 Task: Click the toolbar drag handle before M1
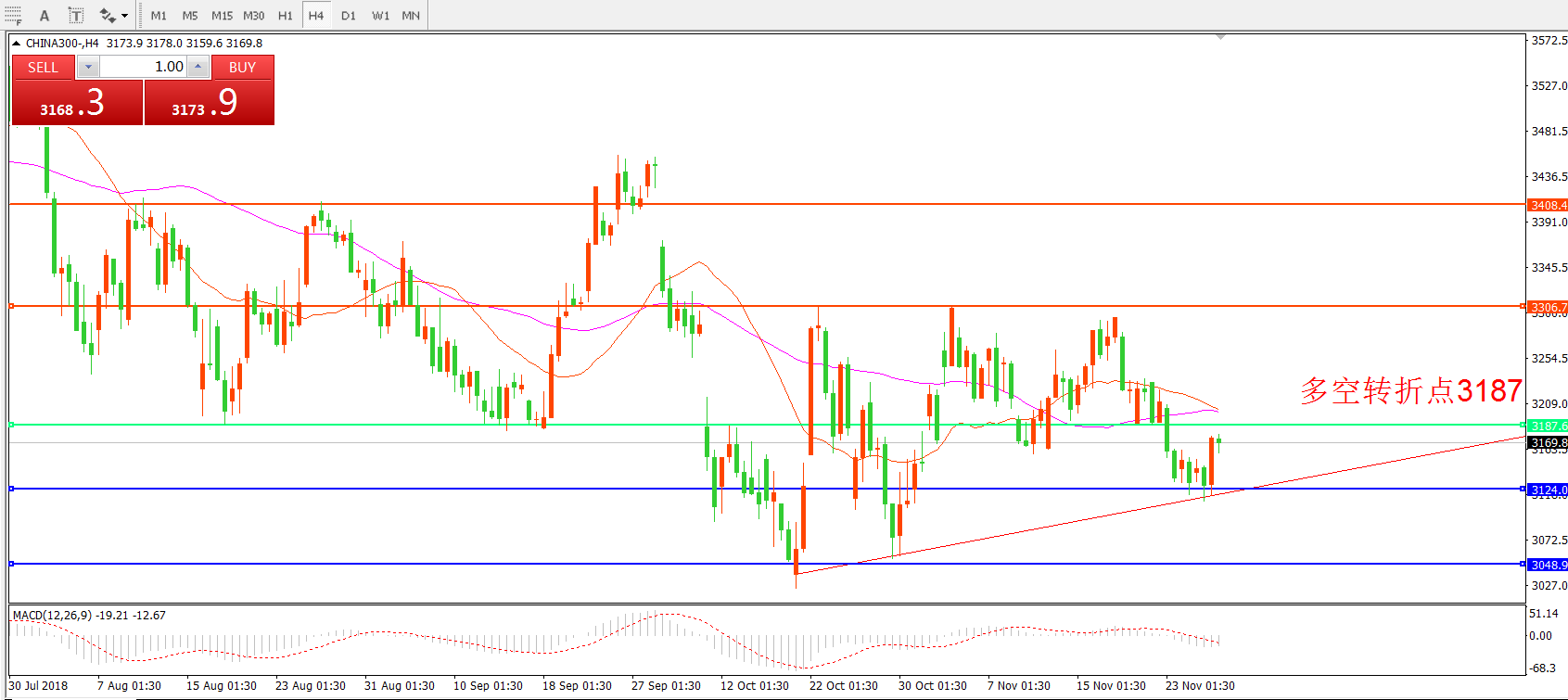pos(141,15)
